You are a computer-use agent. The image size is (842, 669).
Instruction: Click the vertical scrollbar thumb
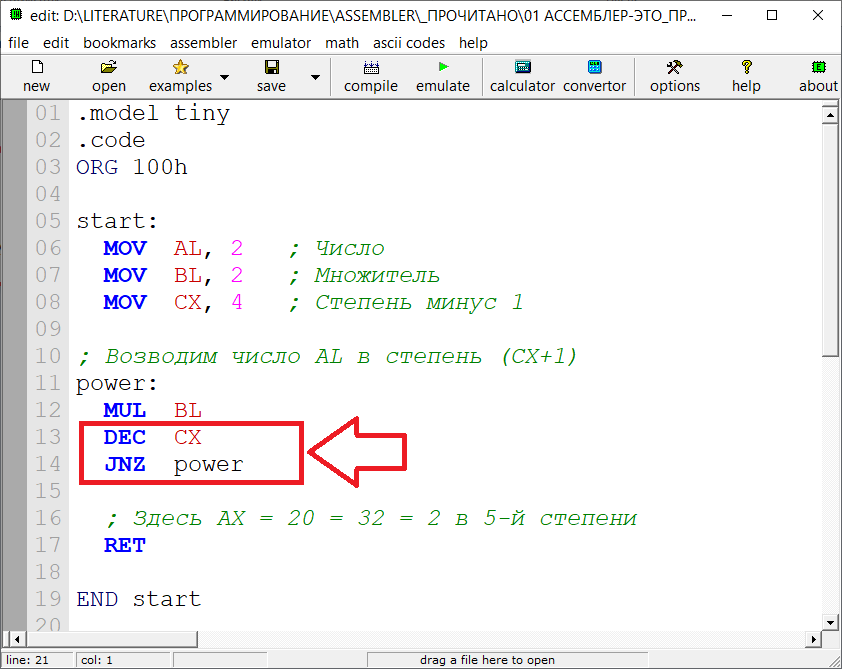pos(830,240)
